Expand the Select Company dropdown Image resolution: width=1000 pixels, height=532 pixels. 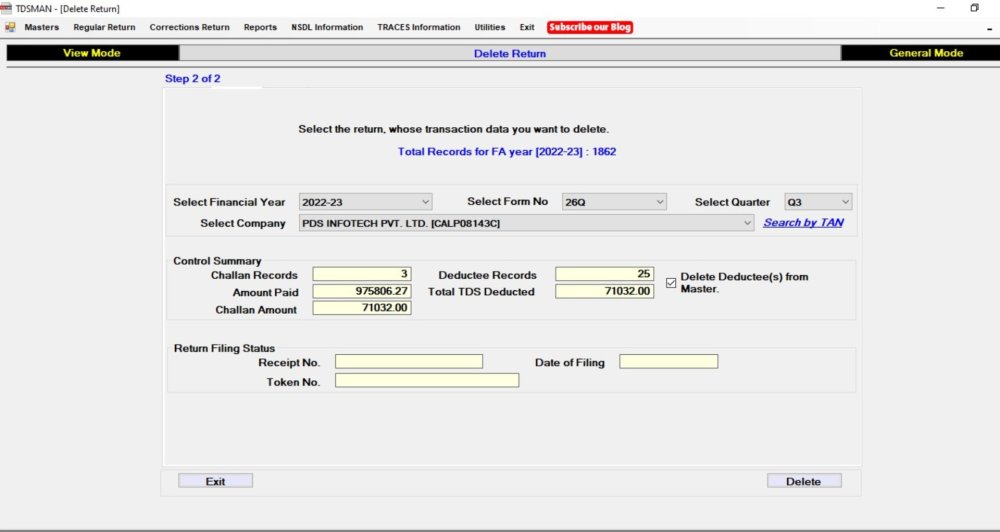pyautogui.click(x=747, y=224)
